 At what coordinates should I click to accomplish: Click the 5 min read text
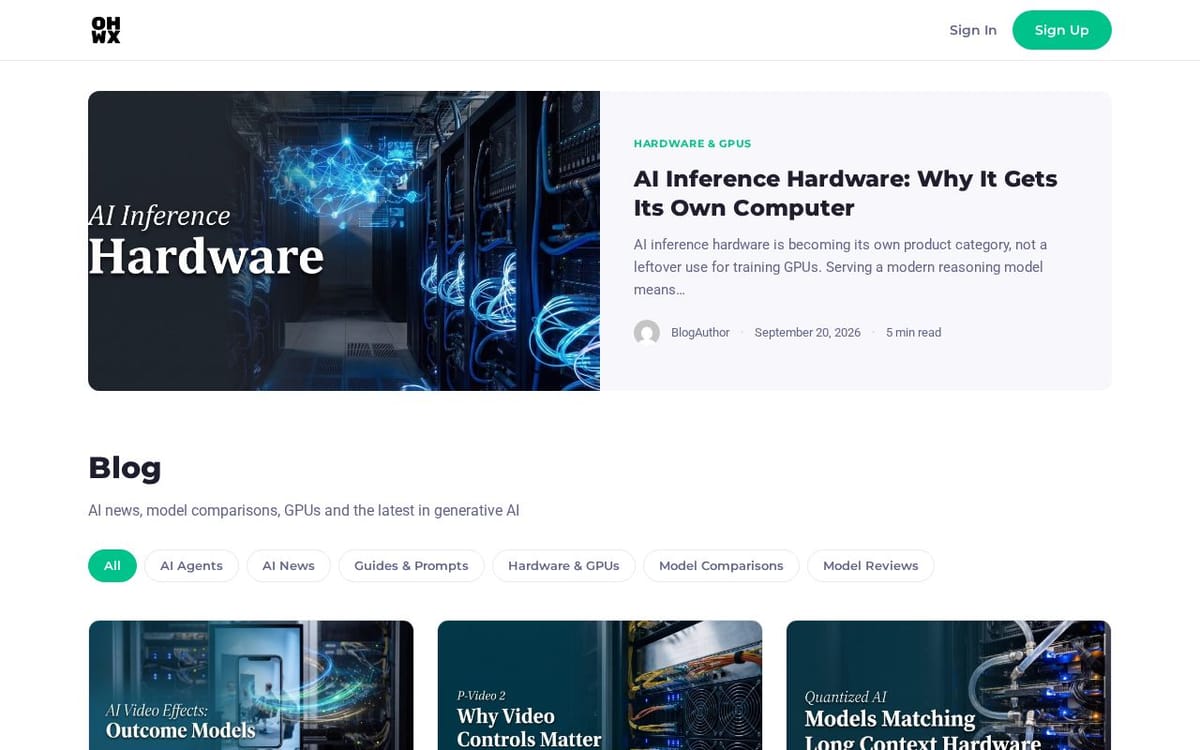913,332
